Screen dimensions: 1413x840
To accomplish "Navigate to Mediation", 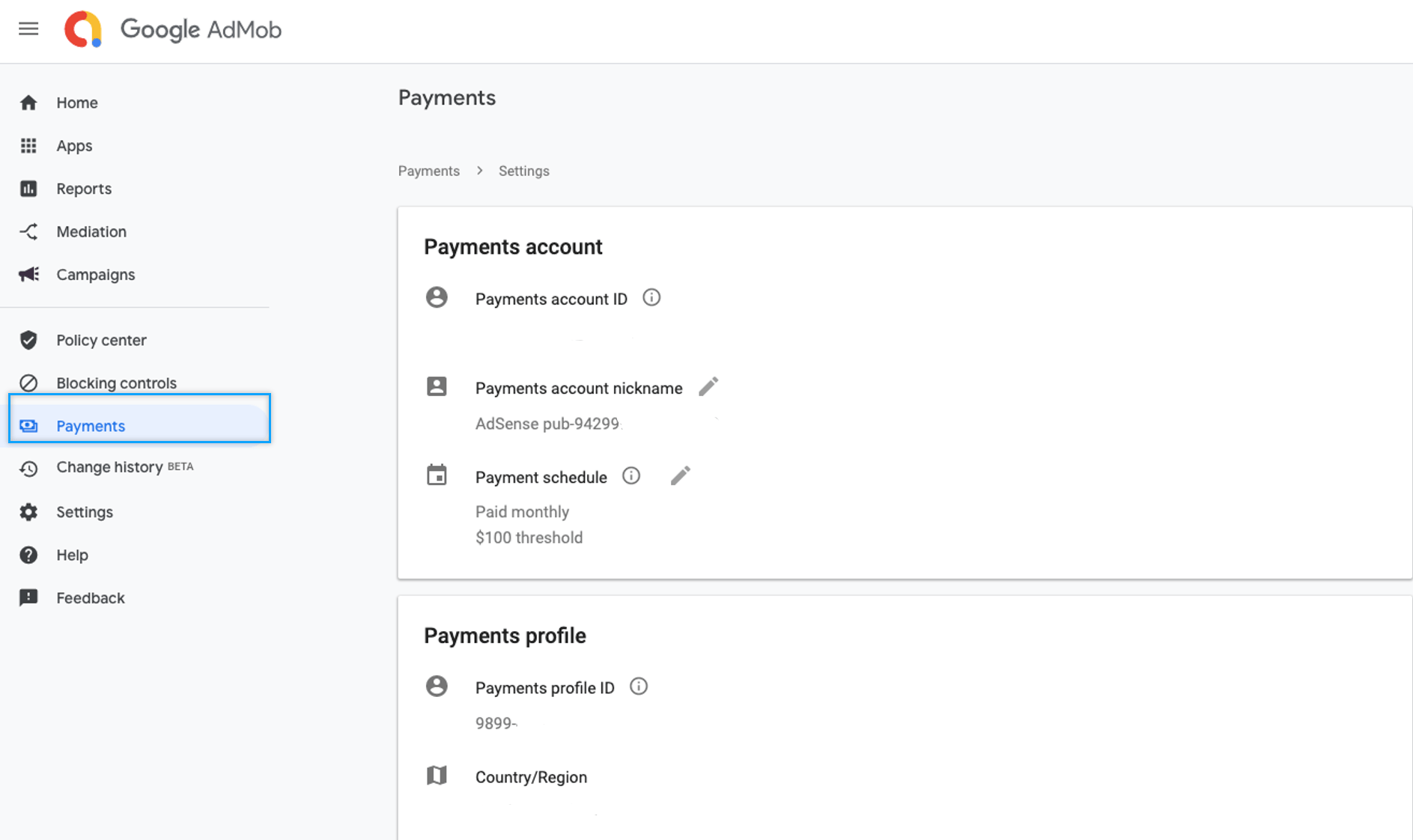I will point(91,232).
